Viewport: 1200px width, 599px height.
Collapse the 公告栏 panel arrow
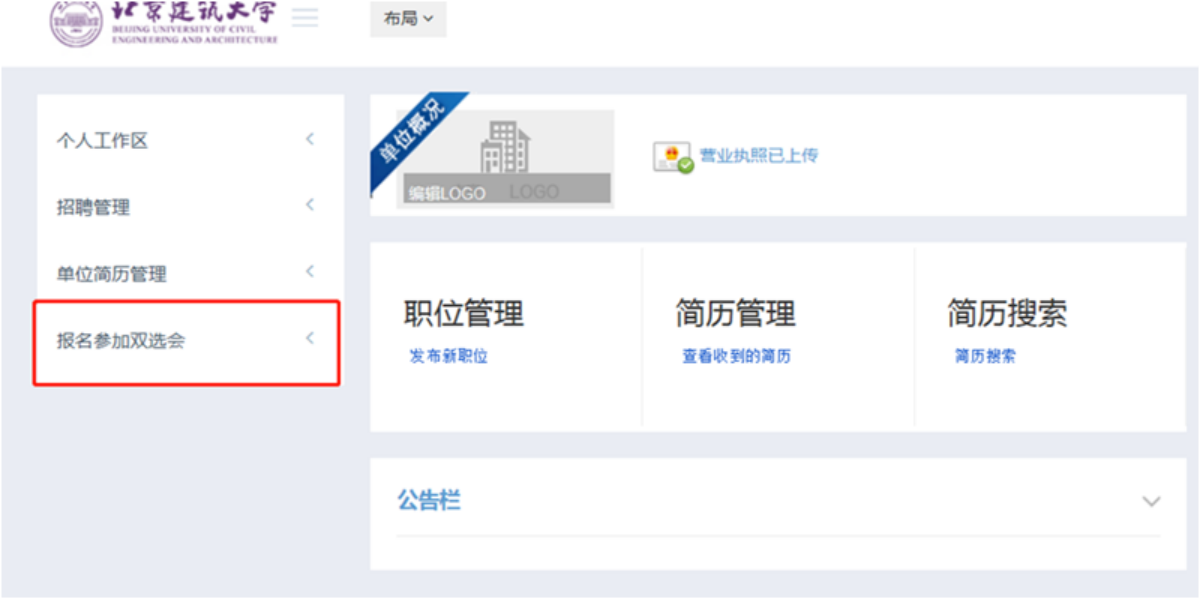(1152, 501)
